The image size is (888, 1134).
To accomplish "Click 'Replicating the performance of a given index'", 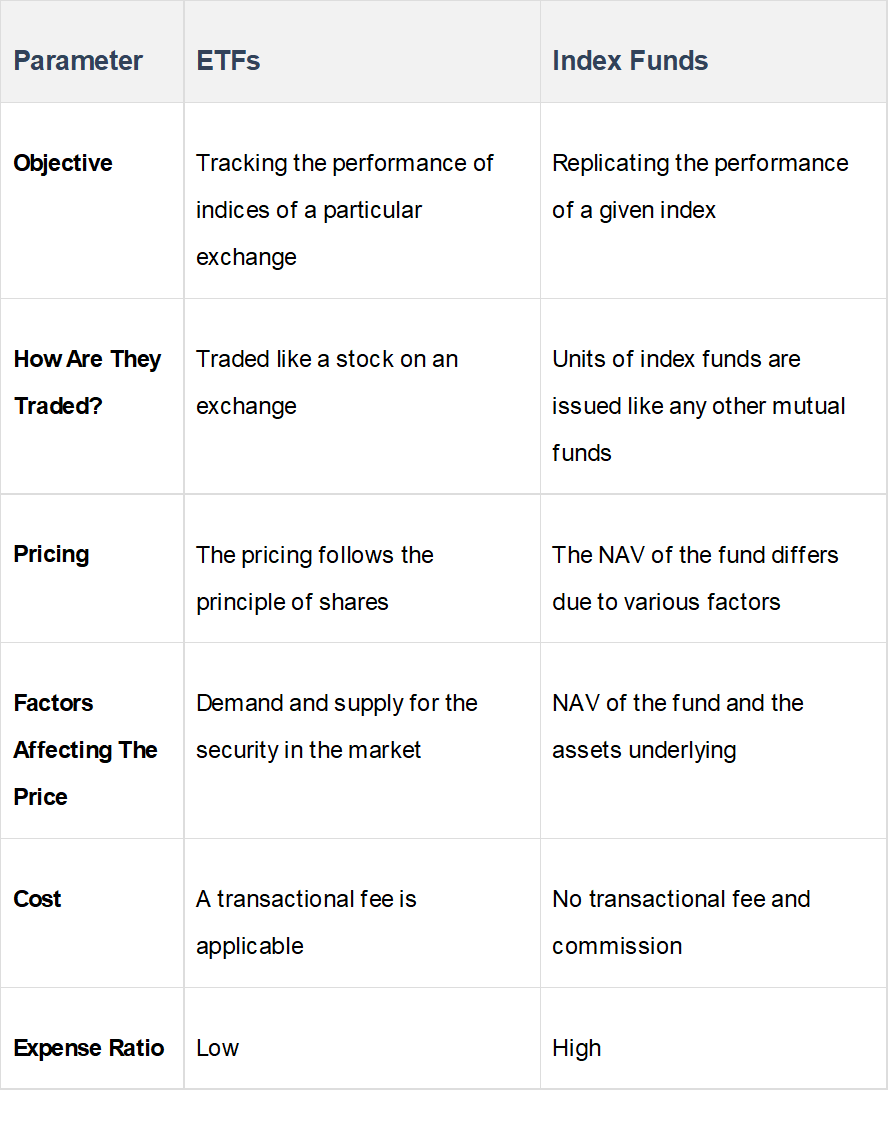I will point(699,187).
